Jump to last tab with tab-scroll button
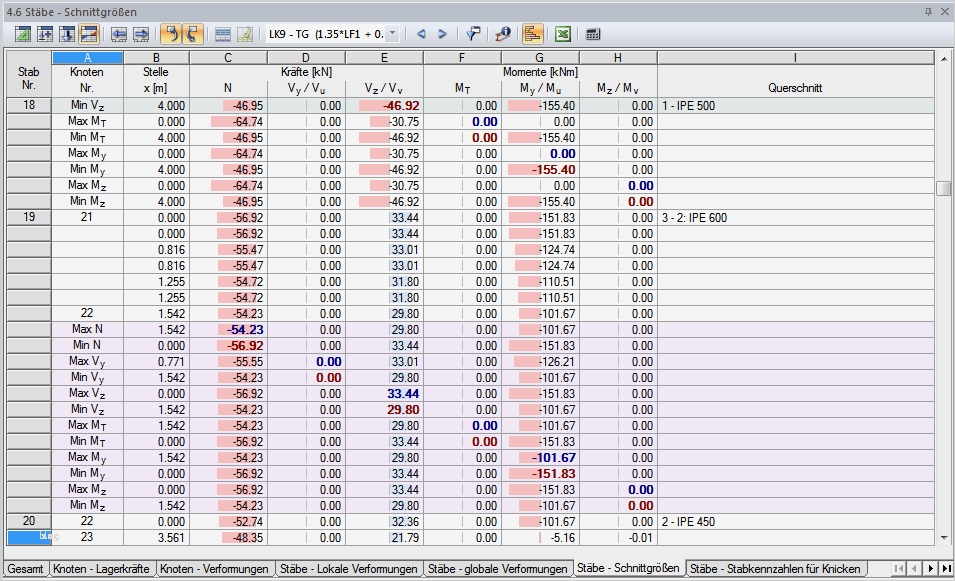Viewport: 955px width, 581px height. (946, 568)
